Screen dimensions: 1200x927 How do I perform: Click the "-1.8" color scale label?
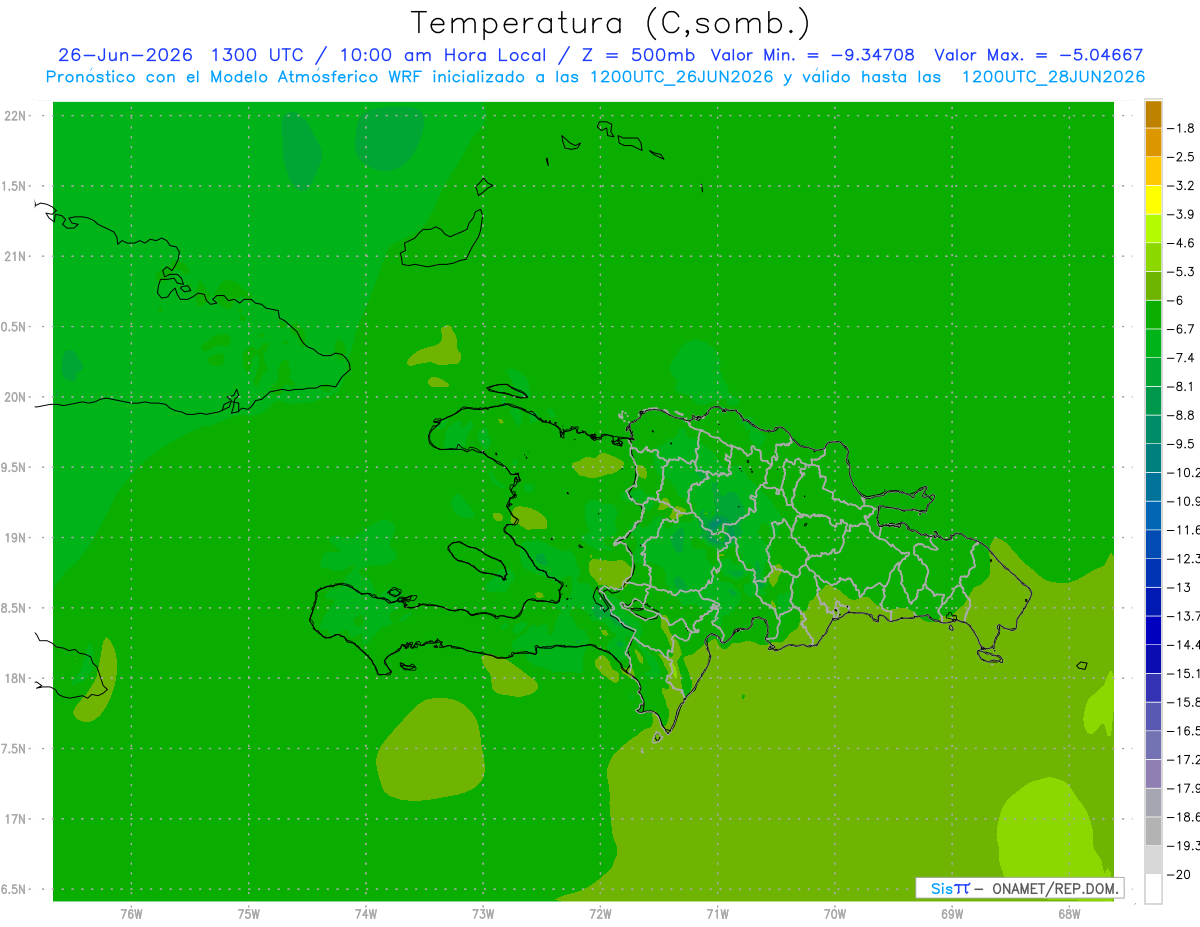pos(1183,128)
